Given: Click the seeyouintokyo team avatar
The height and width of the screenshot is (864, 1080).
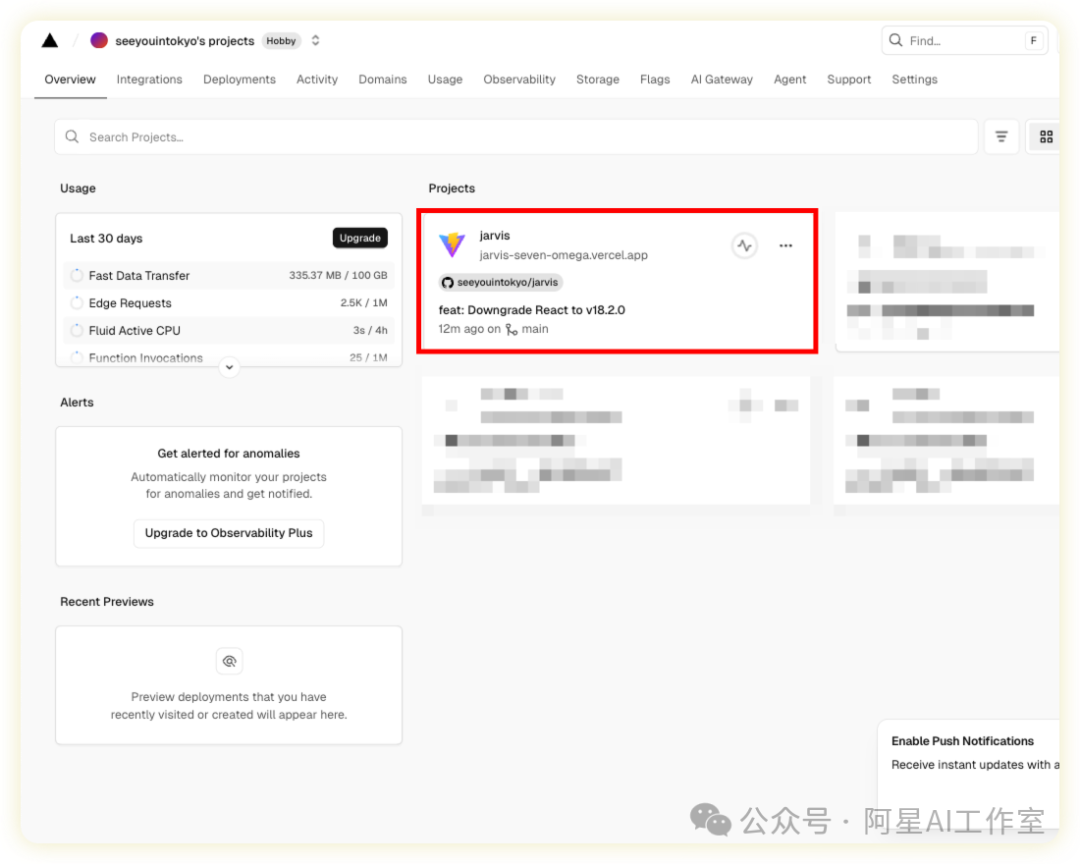Looking at the screenshot, I should coord(99,41).
